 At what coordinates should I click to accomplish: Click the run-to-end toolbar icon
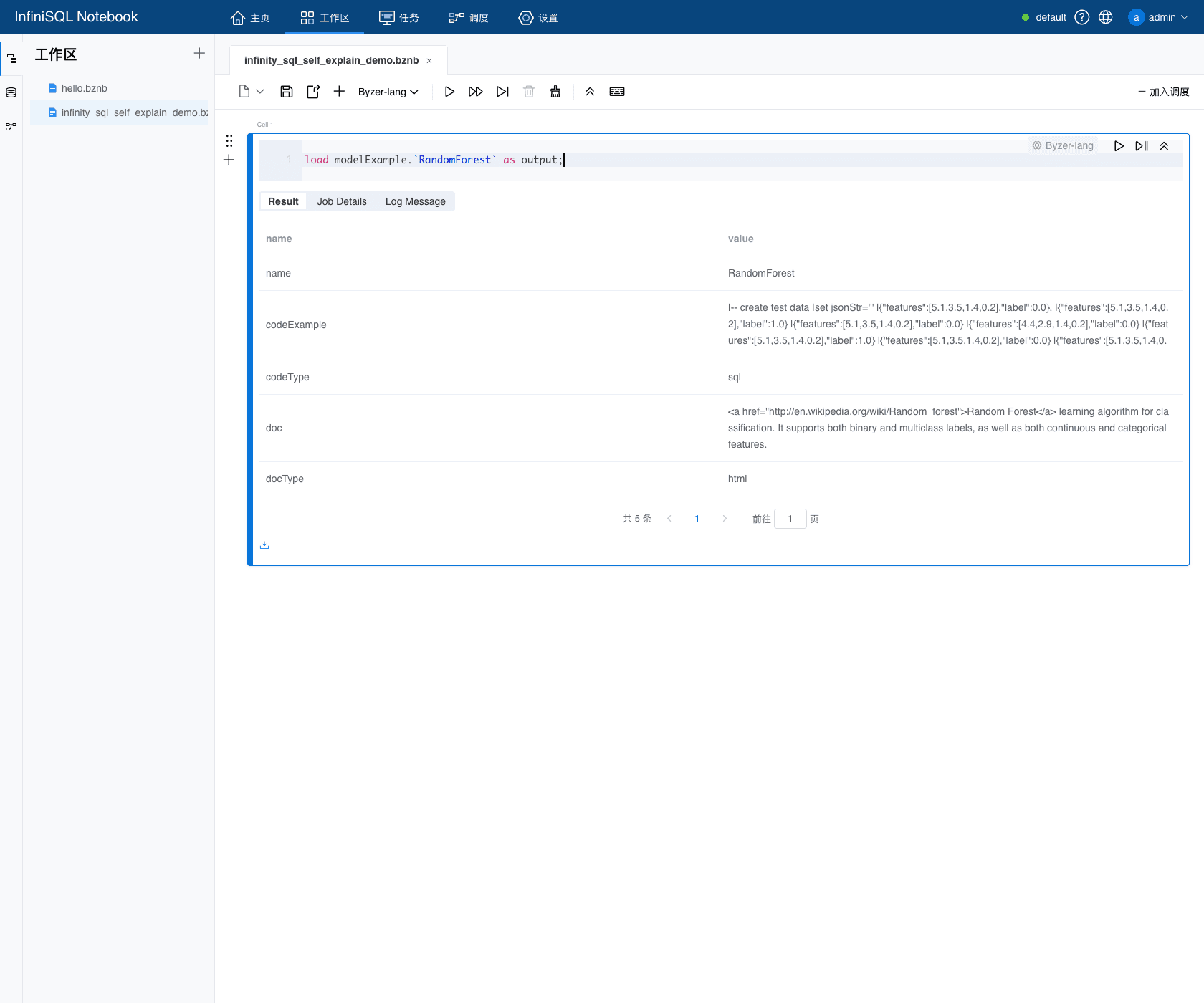pos(502,92)
